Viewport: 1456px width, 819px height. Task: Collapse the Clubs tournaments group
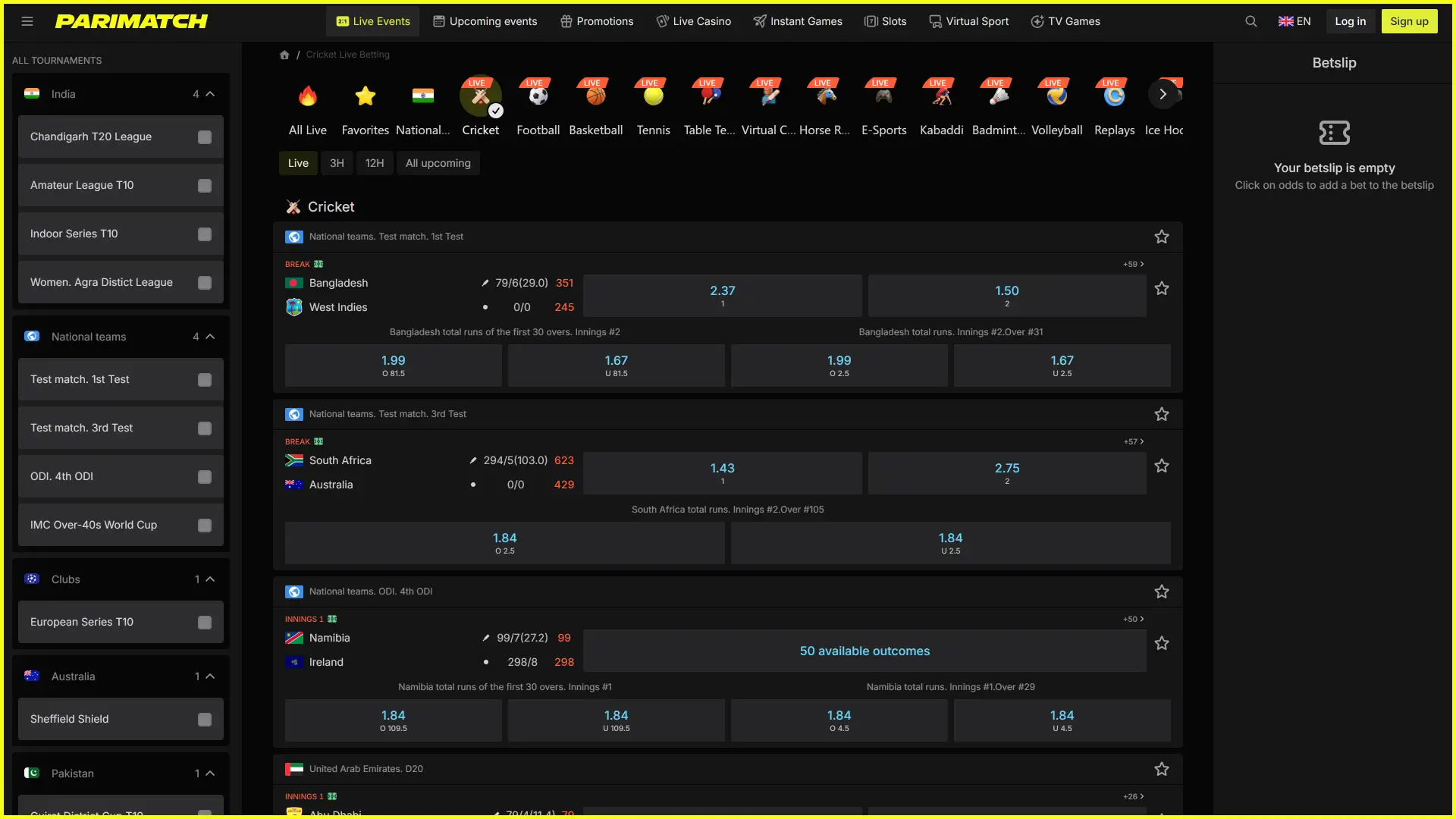[x=211, y=579]
